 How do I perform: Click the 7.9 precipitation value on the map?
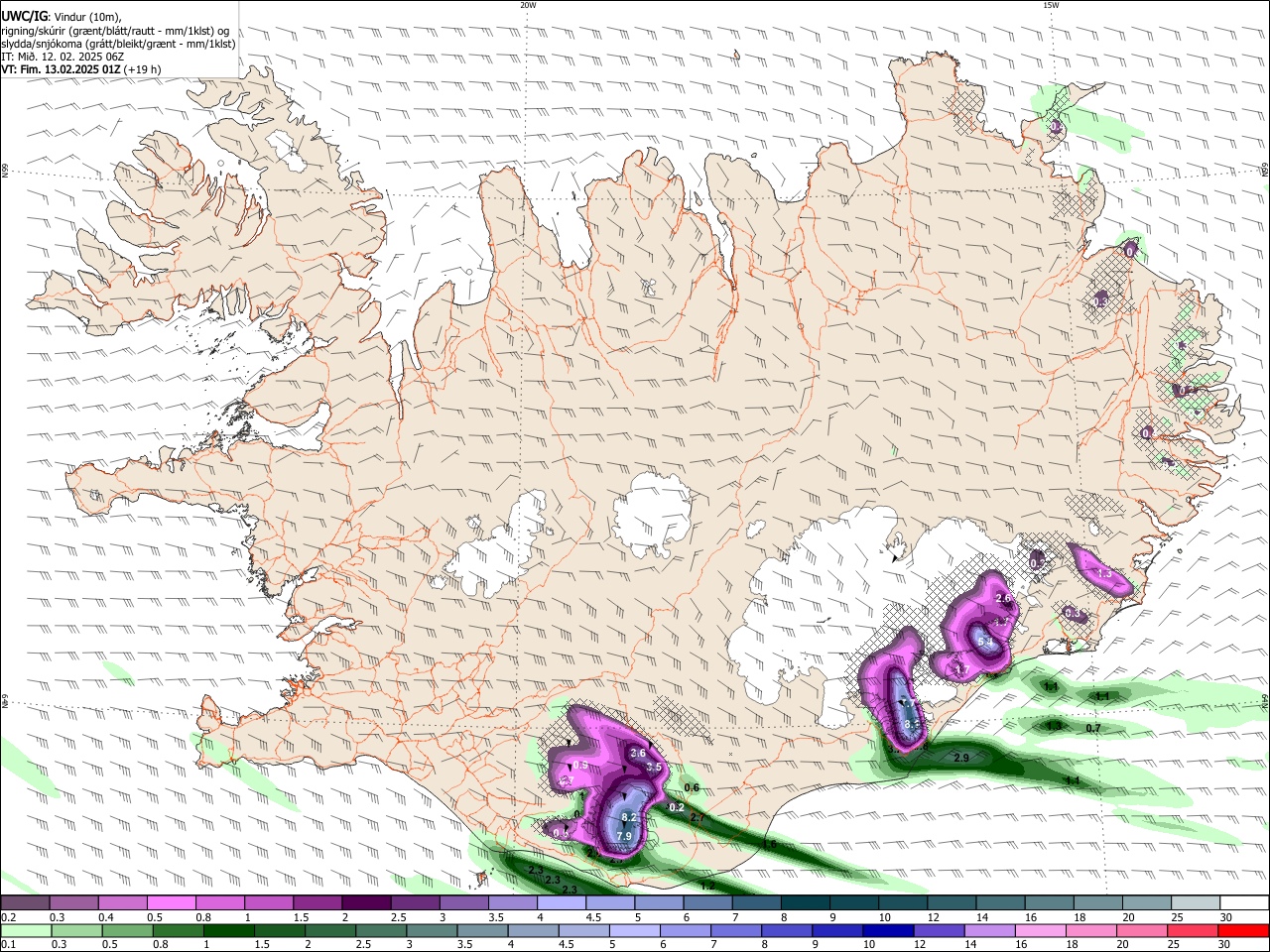624,836
